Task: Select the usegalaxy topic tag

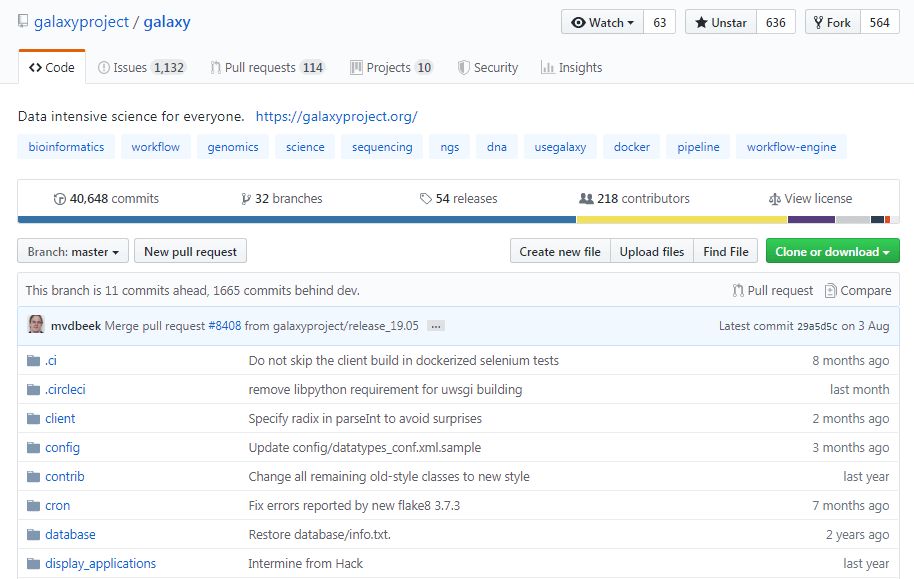Action: click(x=560, y=147)
